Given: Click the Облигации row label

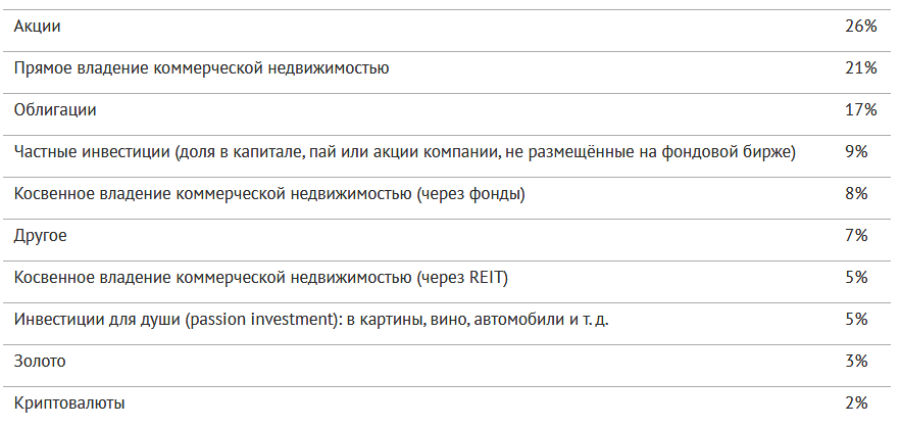Looking at the screenshot, I should [55, 110].
